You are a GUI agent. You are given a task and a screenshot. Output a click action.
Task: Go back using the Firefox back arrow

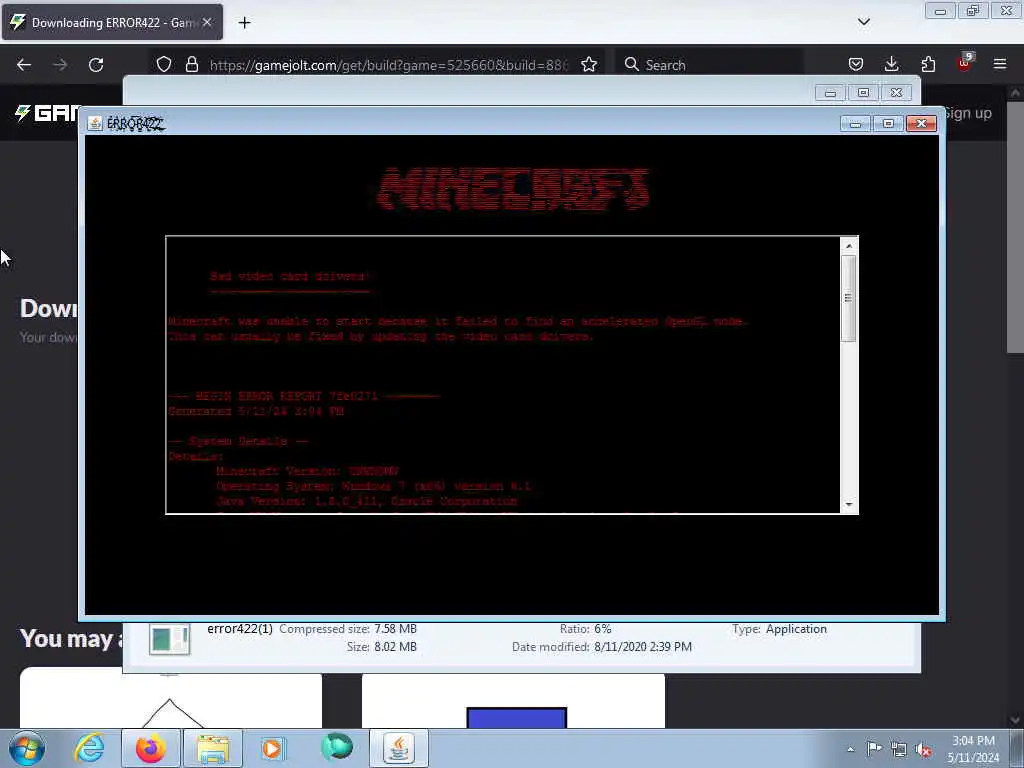click(x=24, y=65)
